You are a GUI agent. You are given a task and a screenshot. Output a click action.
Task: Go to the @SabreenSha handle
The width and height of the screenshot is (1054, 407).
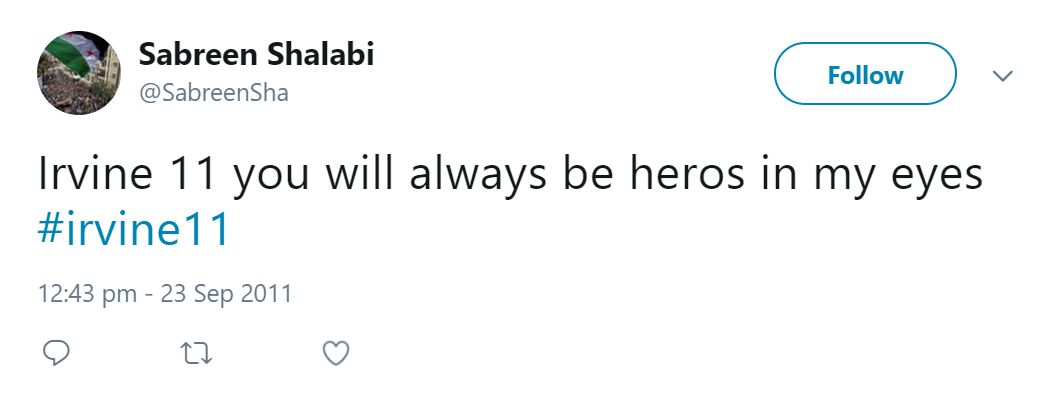[x=214, y=93]
